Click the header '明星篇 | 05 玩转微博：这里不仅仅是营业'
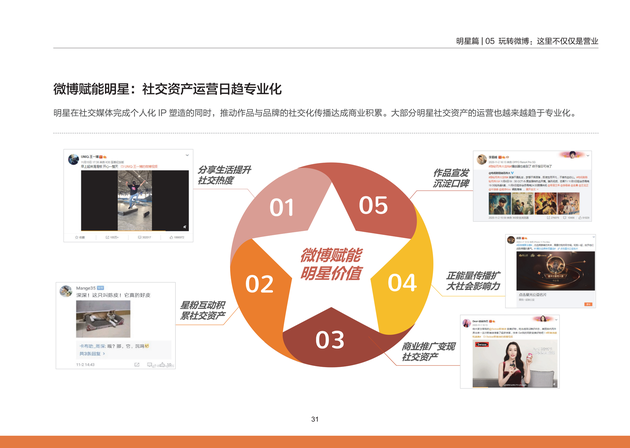The image size is (630, 448). (x=527, y=41)
